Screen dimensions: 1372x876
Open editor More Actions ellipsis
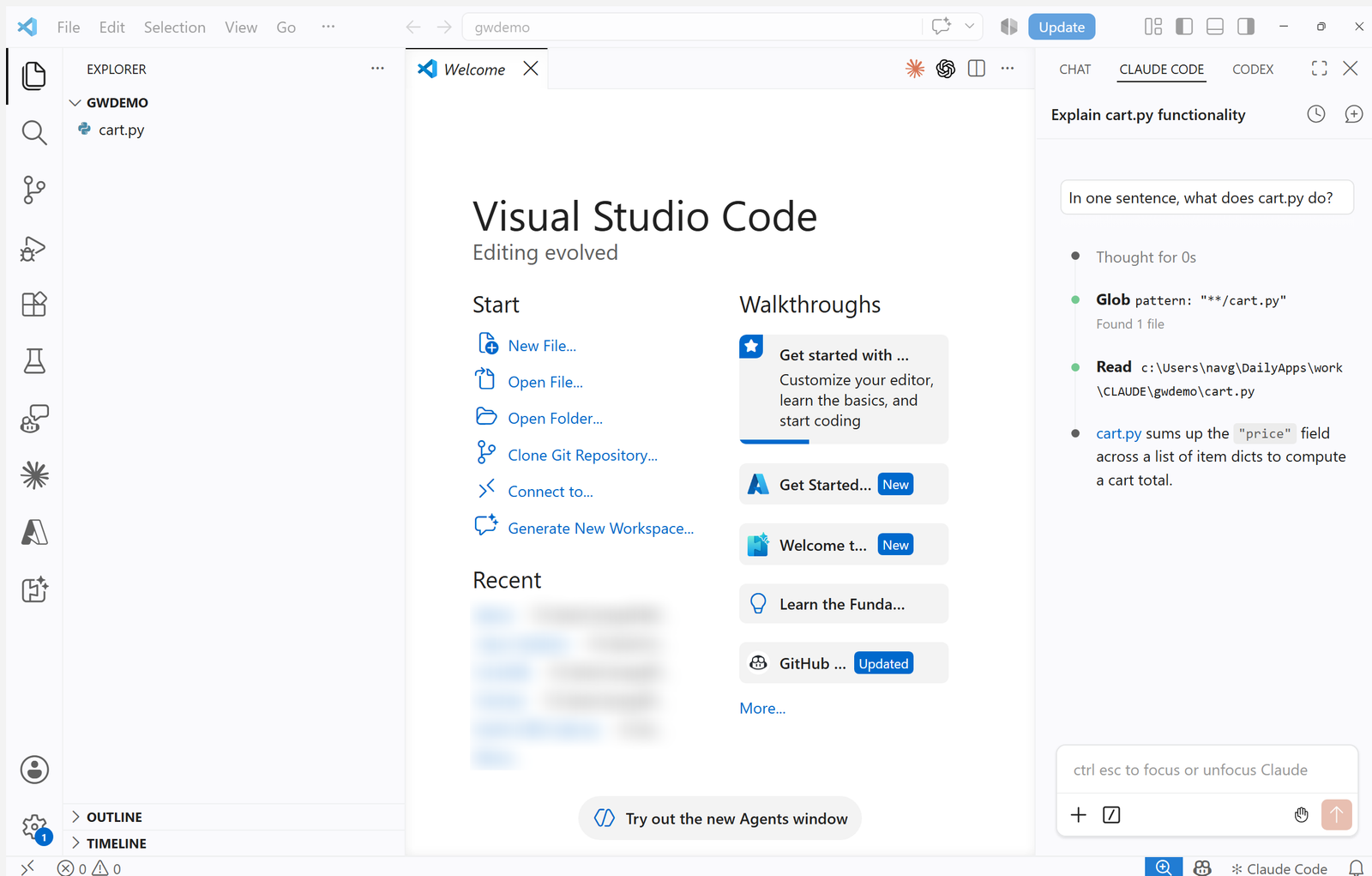click(x=1008, y=69)
